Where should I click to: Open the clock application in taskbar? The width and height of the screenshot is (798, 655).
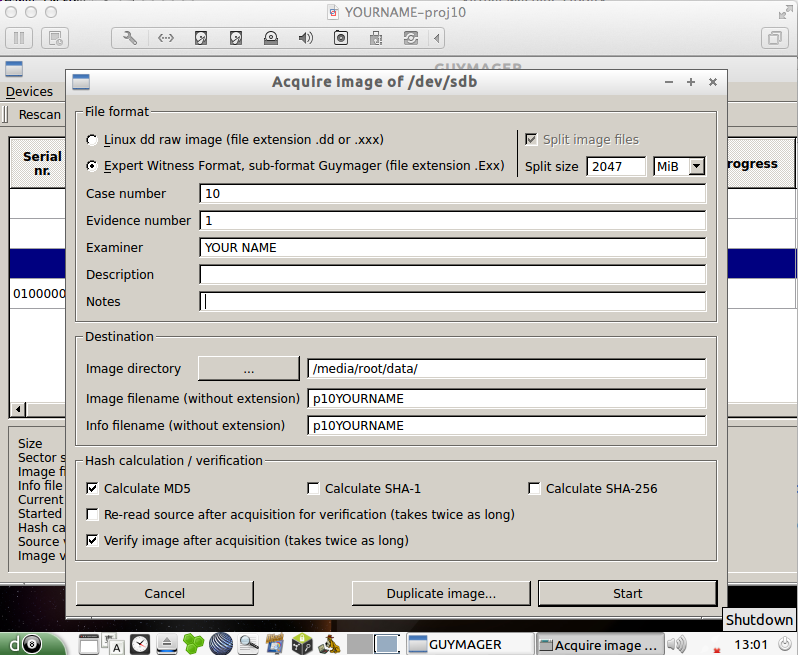140,644
